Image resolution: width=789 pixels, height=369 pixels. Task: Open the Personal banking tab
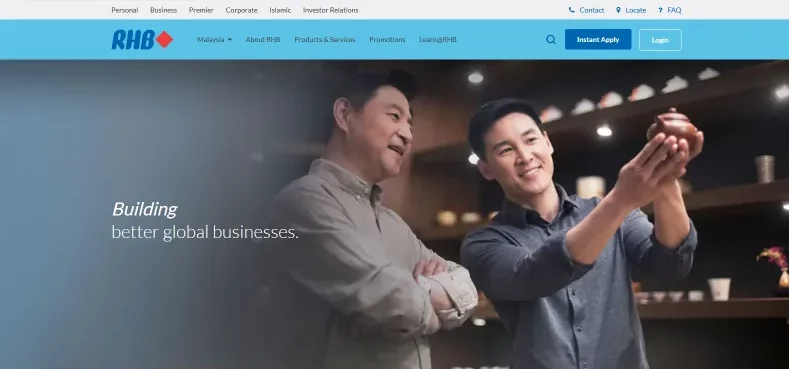click(x=125, y=10)
